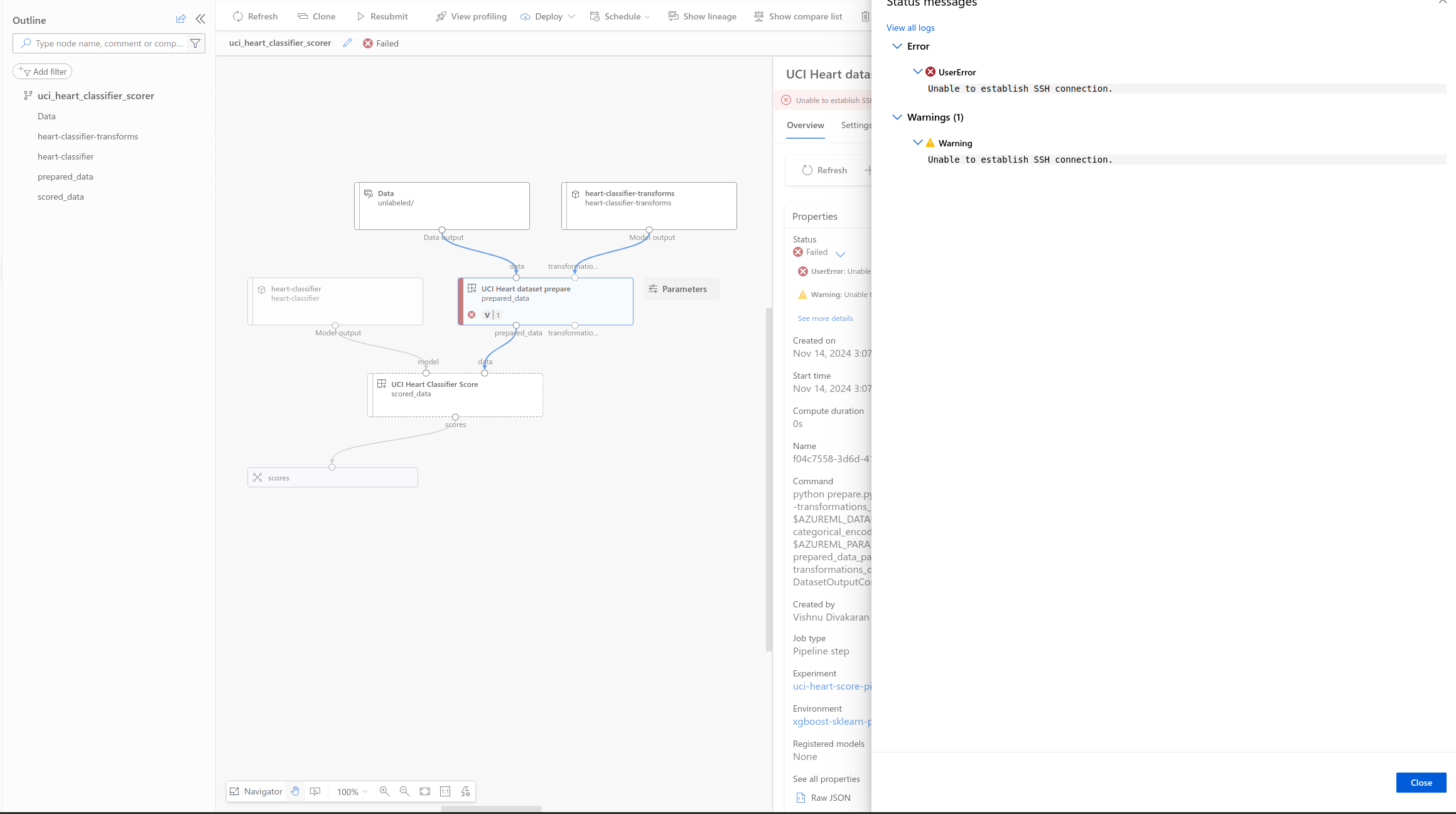
Task: Collapse the Warning item chevron
Action: tap(917, 143)
